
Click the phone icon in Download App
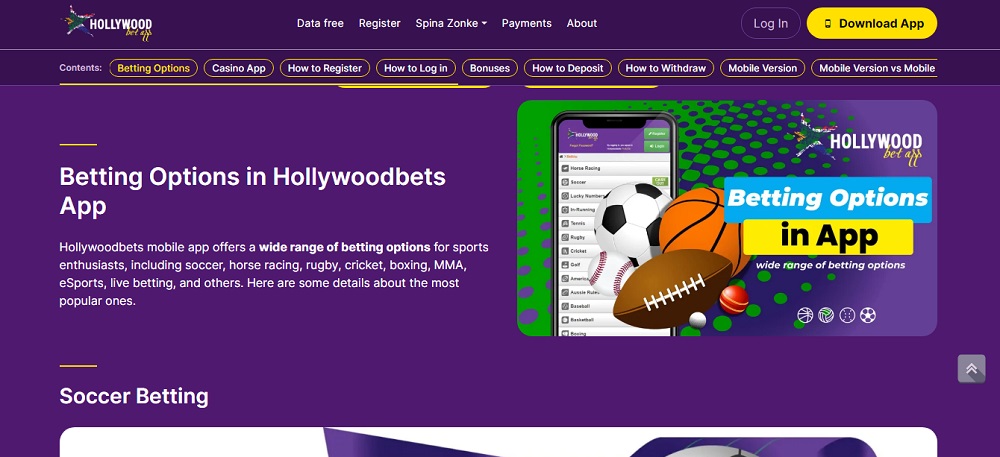pos(828,24)
